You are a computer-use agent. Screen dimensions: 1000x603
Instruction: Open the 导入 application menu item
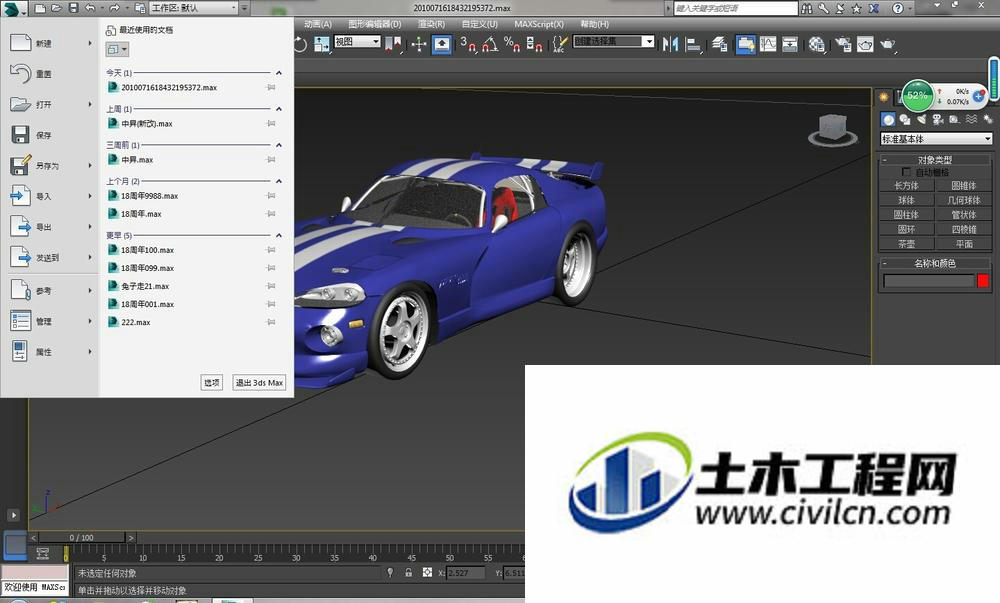coord(50,196)
